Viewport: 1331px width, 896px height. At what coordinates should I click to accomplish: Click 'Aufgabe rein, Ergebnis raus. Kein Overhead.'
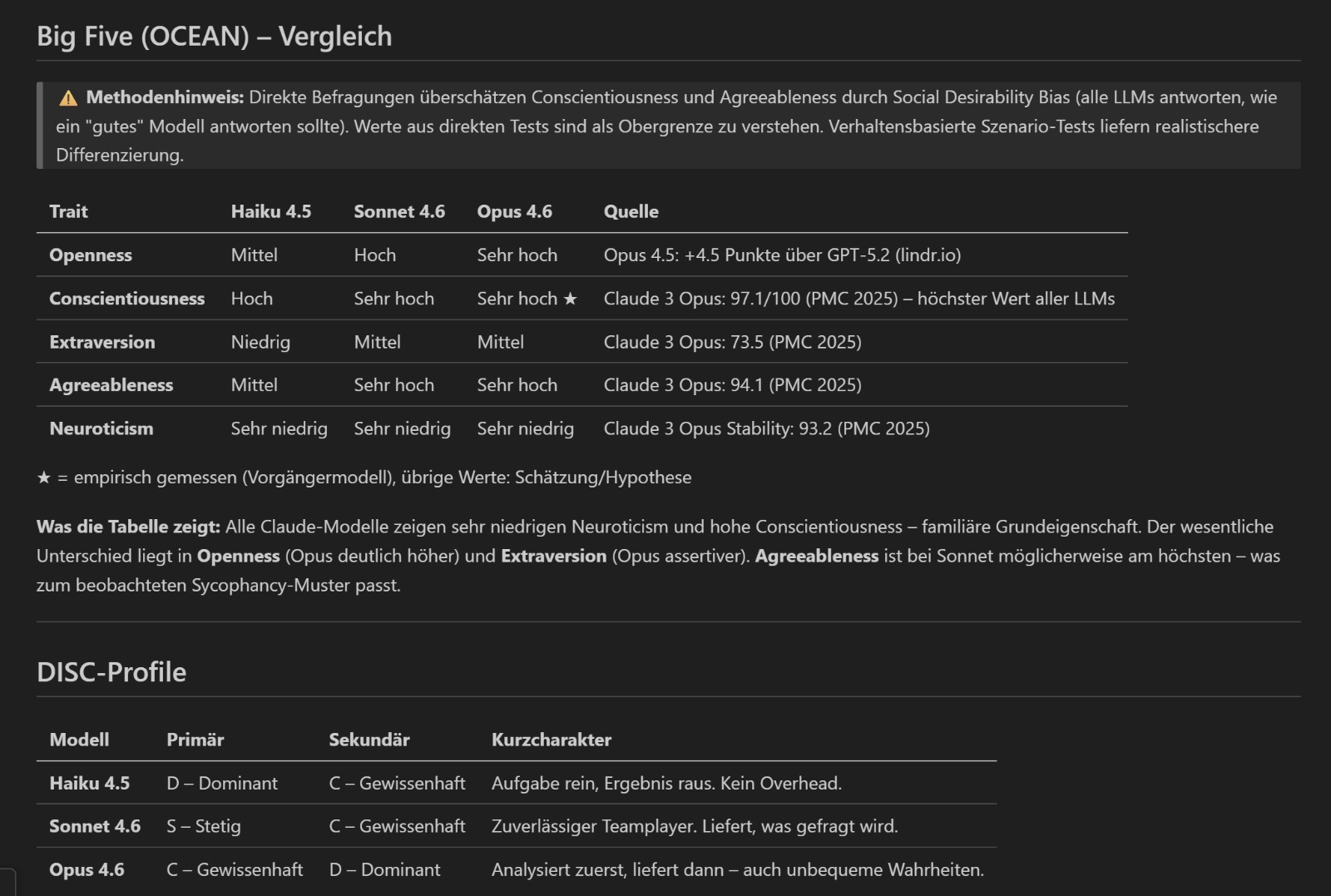[x=666, y=783]
